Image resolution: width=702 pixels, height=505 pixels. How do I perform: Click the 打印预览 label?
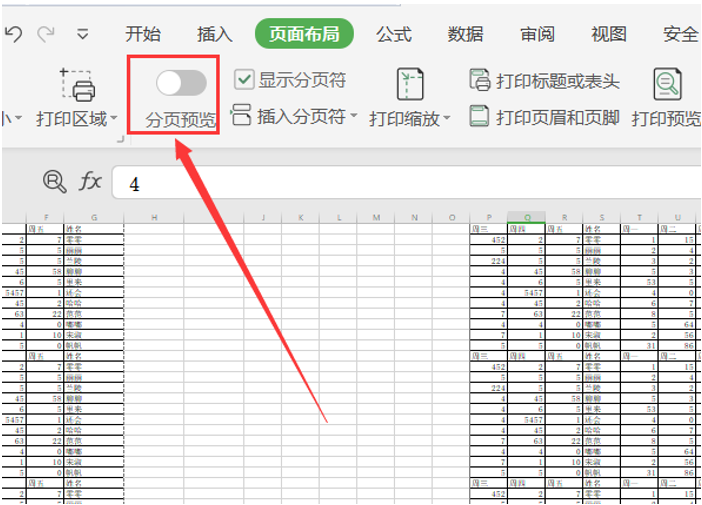[x=666, y=119]
